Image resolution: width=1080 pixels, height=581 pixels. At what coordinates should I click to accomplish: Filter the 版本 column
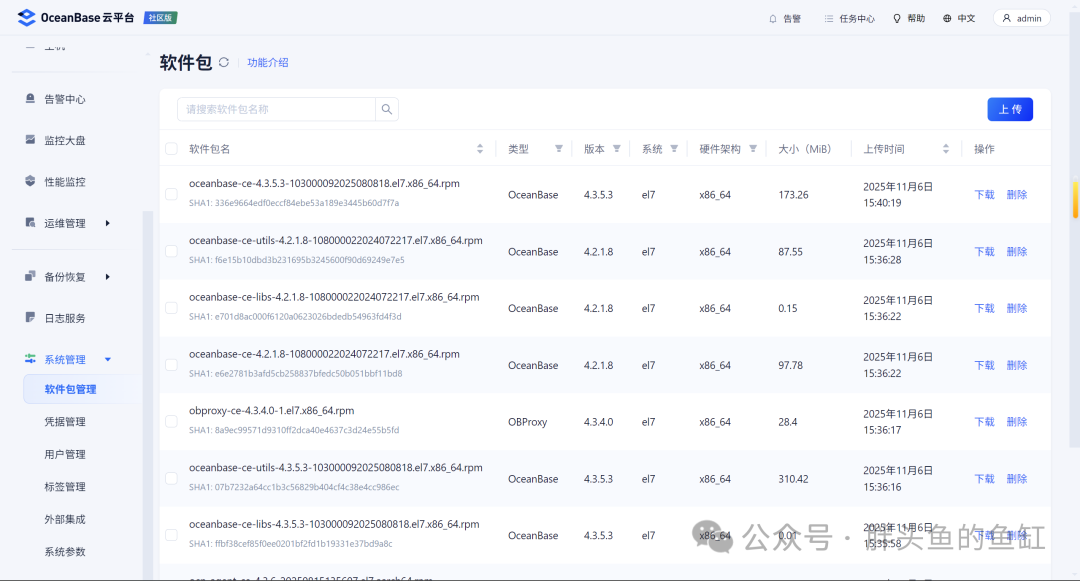(616, 149)
